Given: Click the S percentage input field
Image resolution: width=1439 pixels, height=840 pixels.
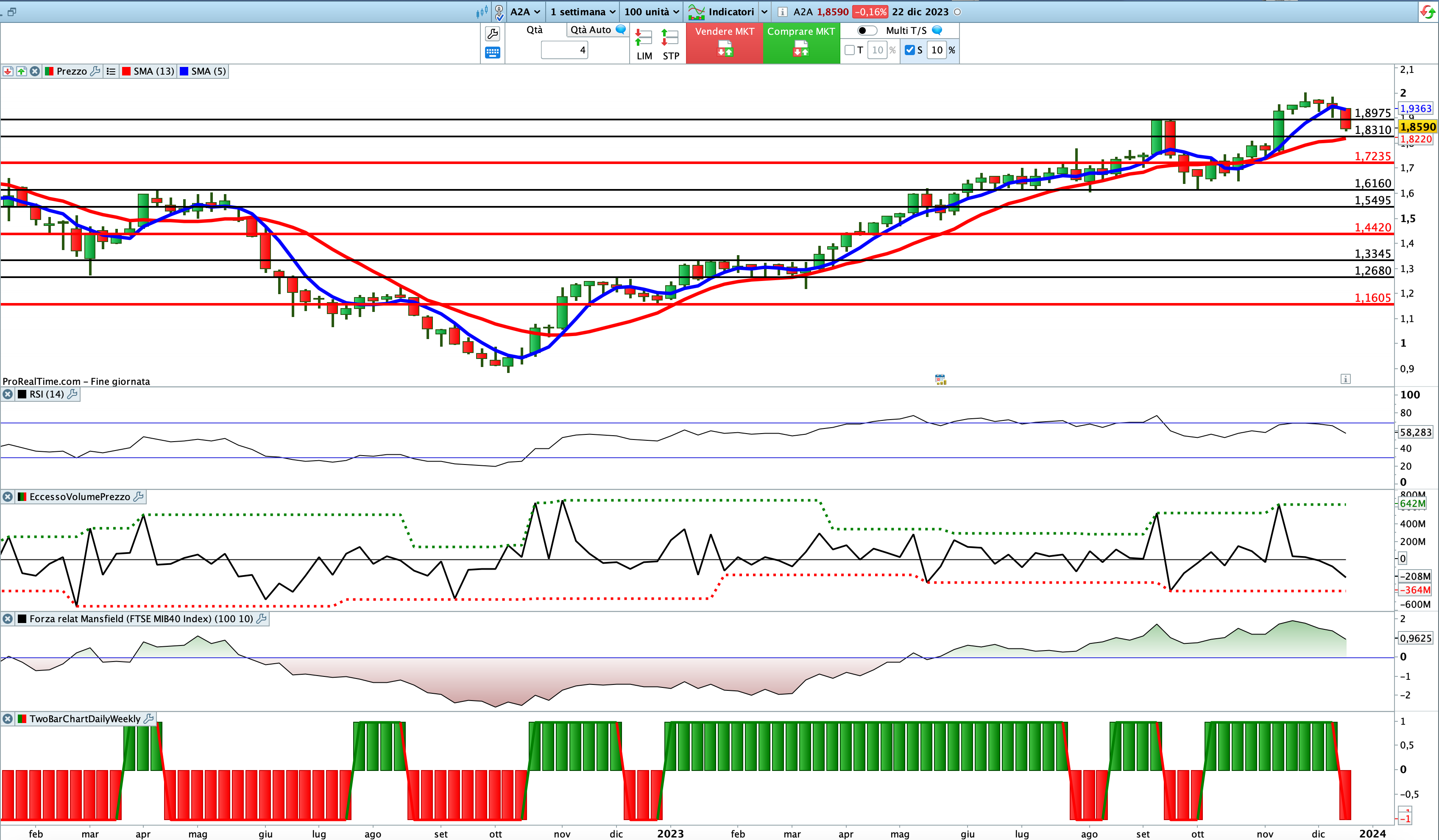Looking at the screenshot, I should pos(937,50).
